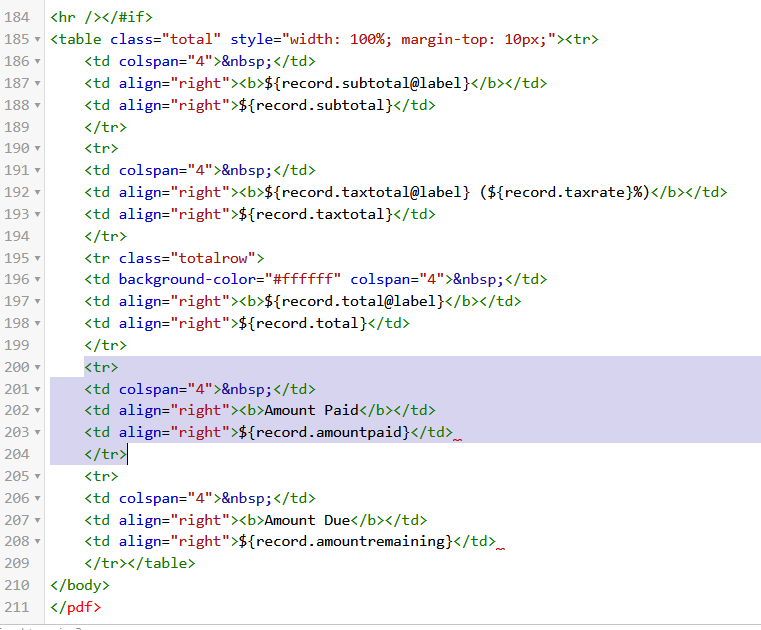This screenshot has width=761, height=630.
Task: Click the '<tr>' tag on line 200
Action: point(101,367)
